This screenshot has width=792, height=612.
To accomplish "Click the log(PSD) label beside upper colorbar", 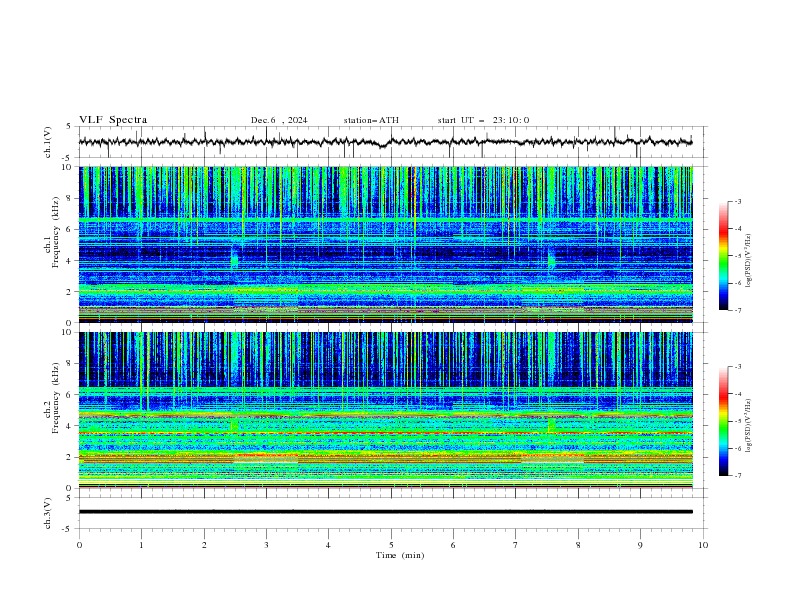I will (x=749, y=261).
